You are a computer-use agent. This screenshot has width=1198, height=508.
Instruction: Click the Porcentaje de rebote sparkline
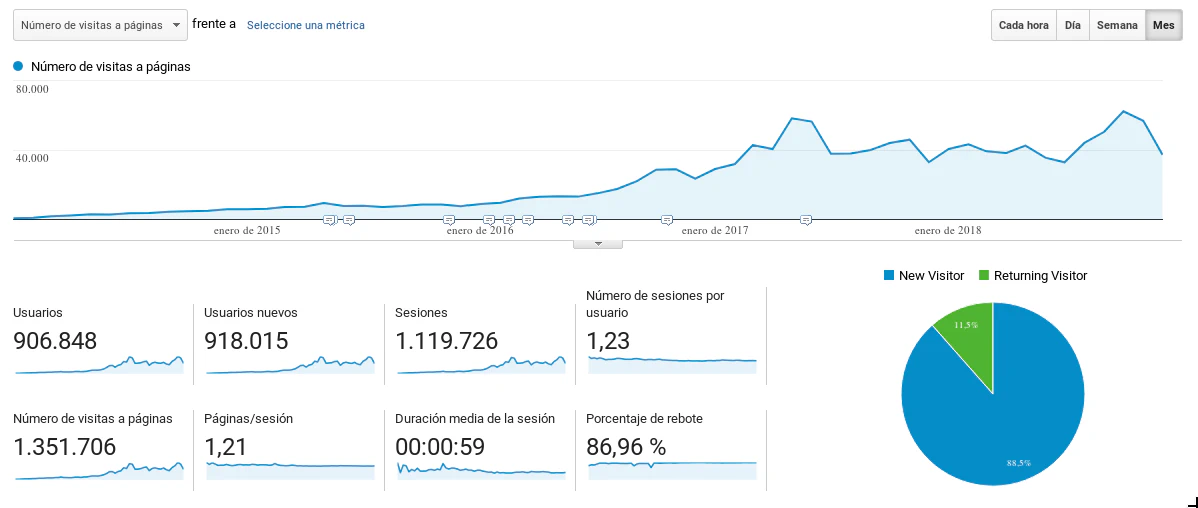672,465
